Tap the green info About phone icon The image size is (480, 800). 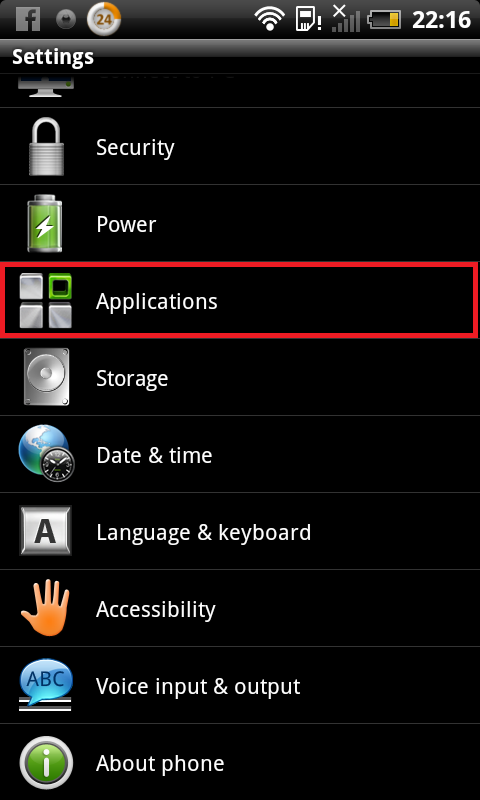[46, 762]
